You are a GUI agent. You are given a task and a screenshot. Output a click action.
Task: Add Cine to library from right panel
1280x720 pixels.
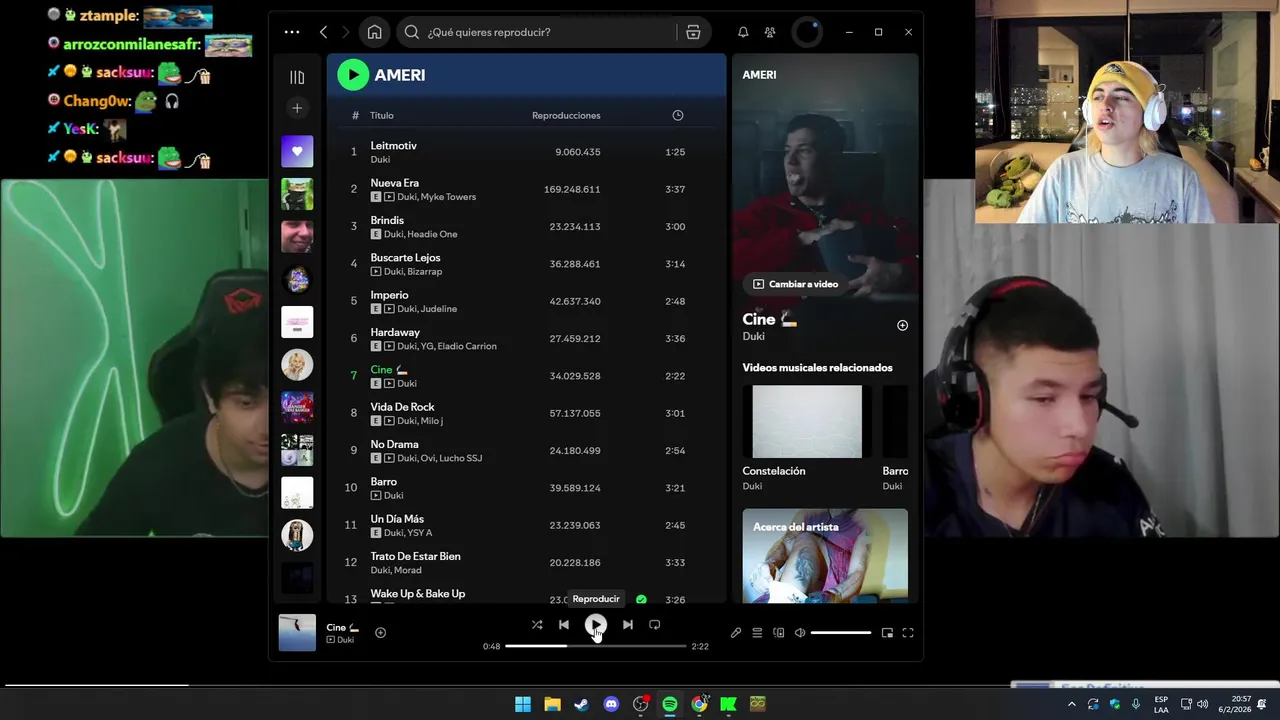click(902, 325)
